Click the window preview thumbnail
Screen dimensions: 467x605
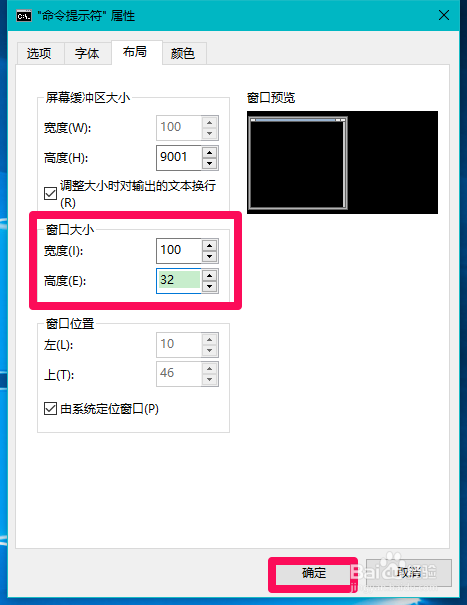point(342,162)
